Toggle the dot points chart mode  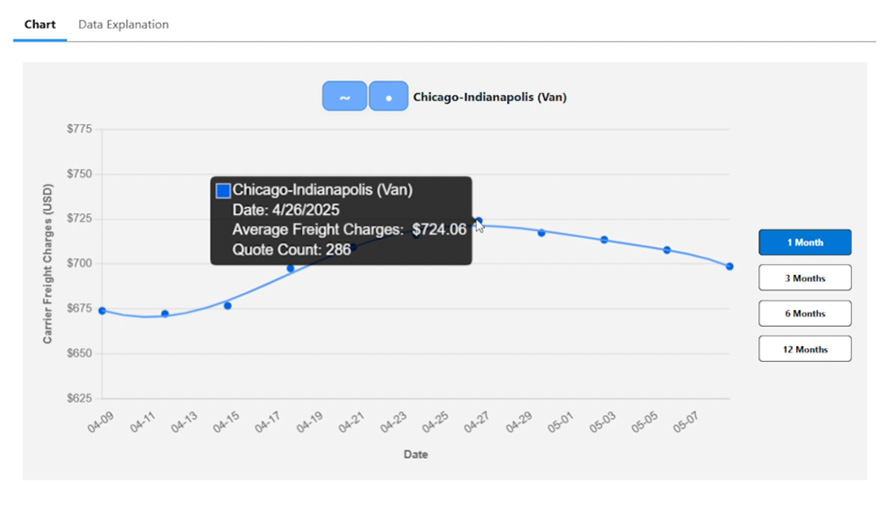coord(388,96)
